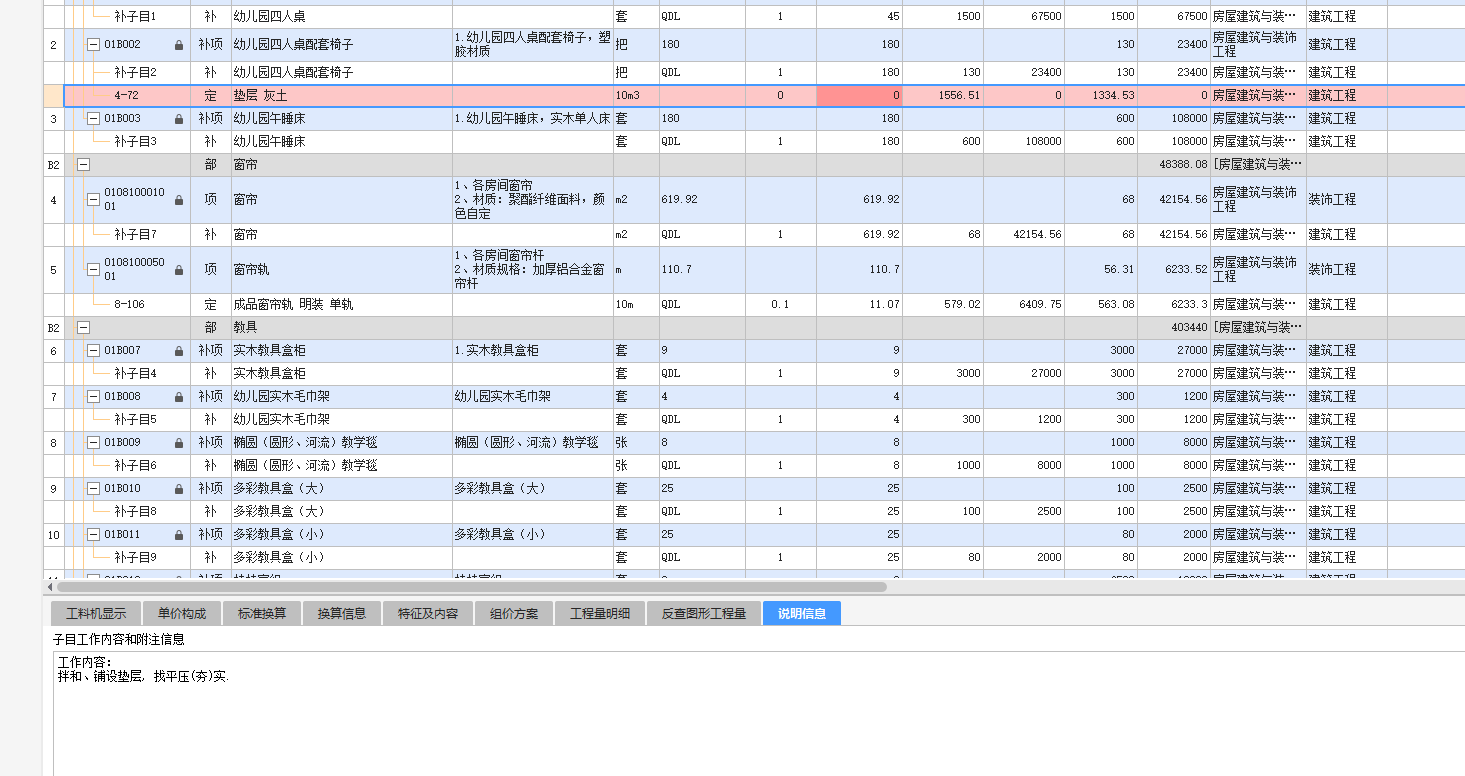Click the 1334.53 value cell
The image size is (1465, 776).
1101,96
